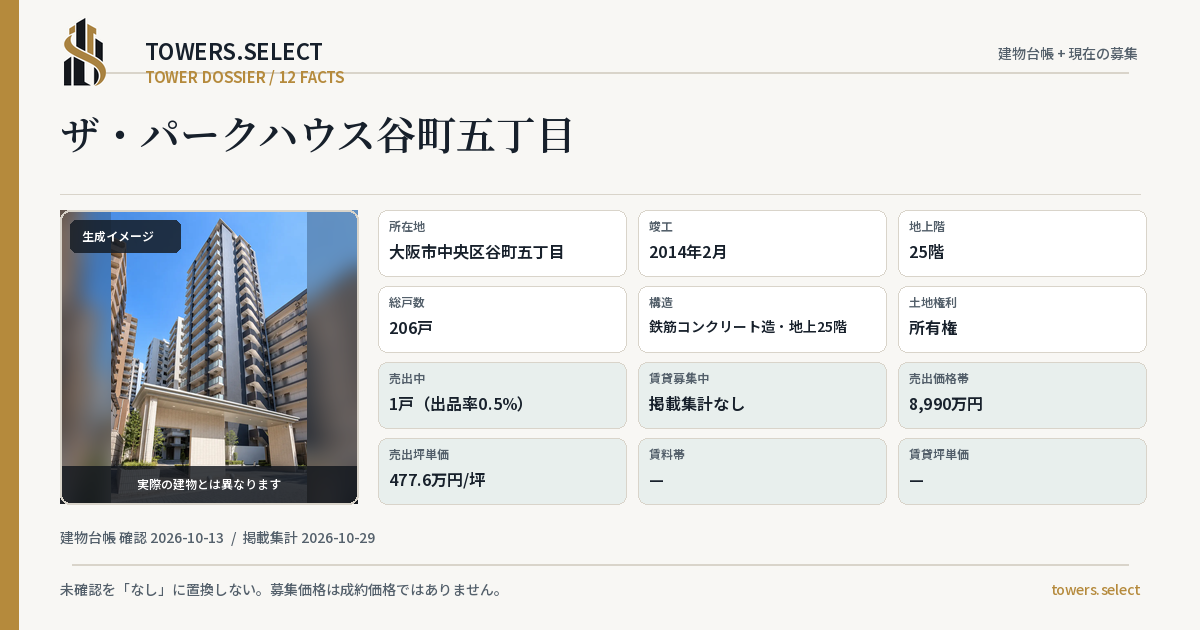Click the 25階 floor count value
Viewport: 1200px width, 630px height.
[926, 252]
